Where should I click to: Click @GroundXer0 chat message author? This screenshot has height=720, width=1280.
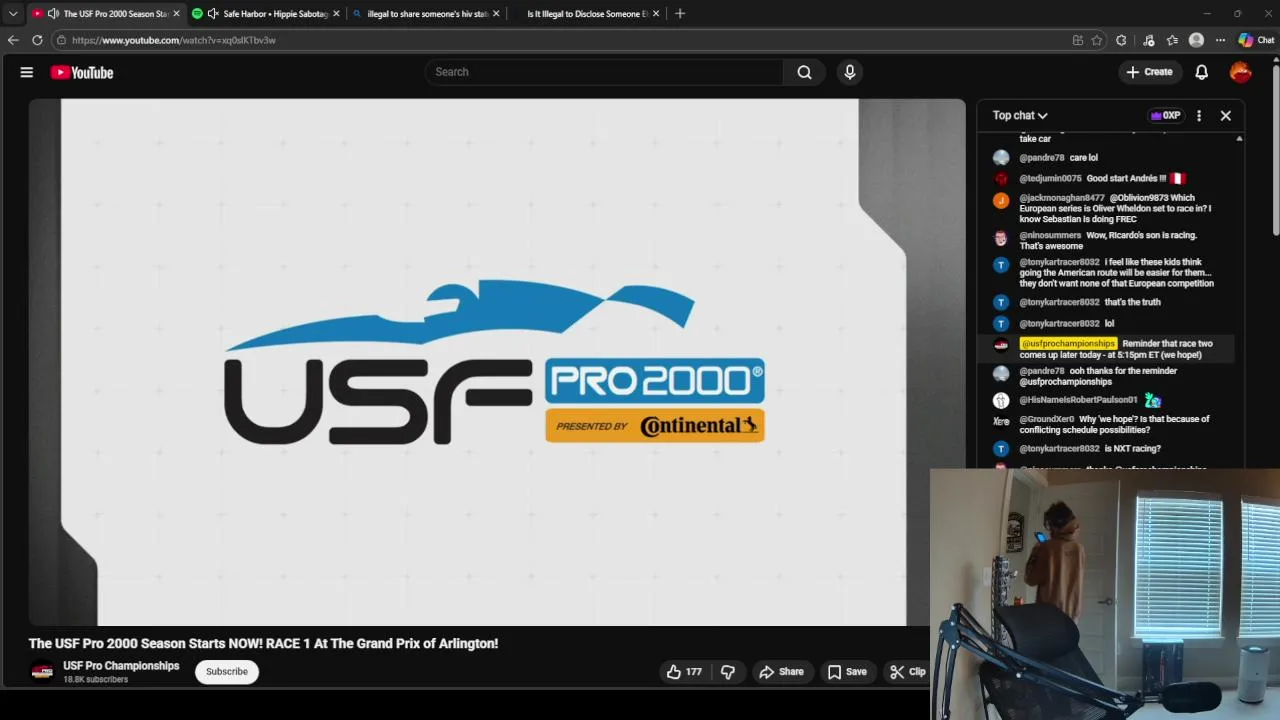click(x=1047, y=420)
